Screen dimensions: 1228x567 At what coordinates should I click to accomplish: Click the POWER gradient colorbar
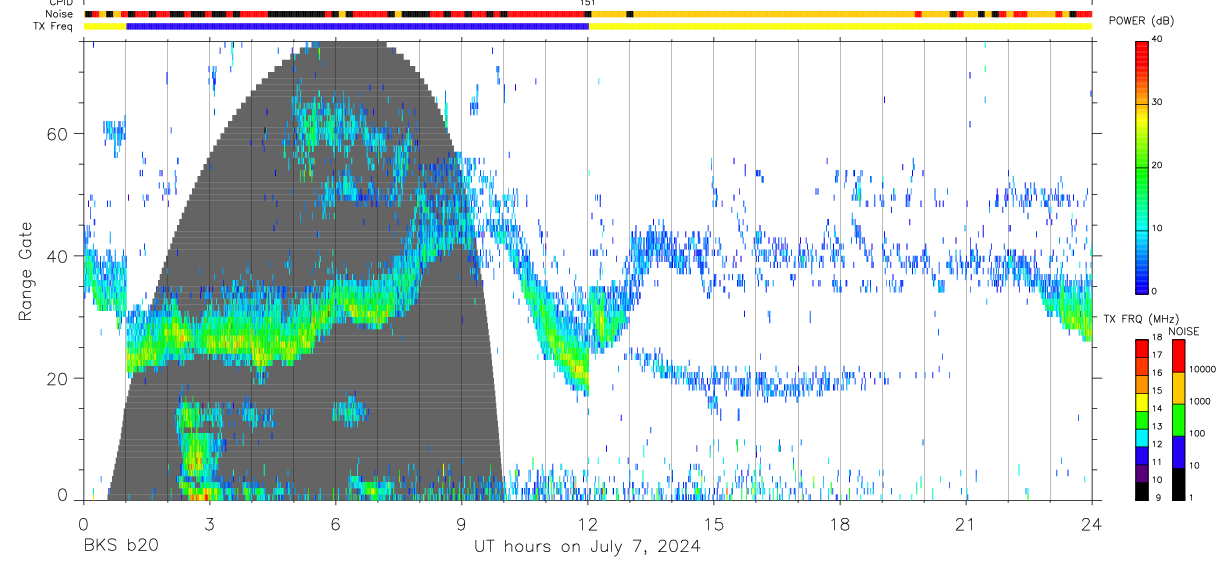click(1142, 166)
